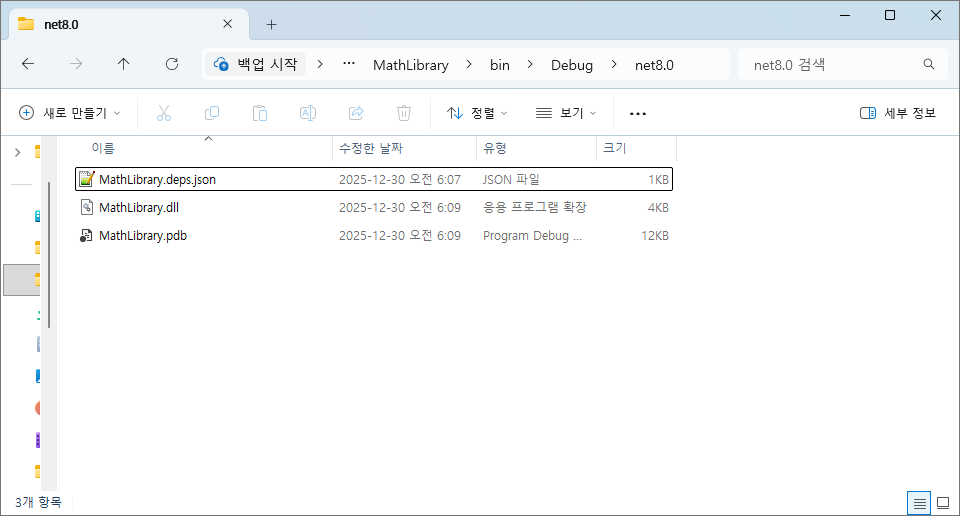The image size is (960, 516).
Task: Click the Share icon in toolbar
Action: [356, 113]
